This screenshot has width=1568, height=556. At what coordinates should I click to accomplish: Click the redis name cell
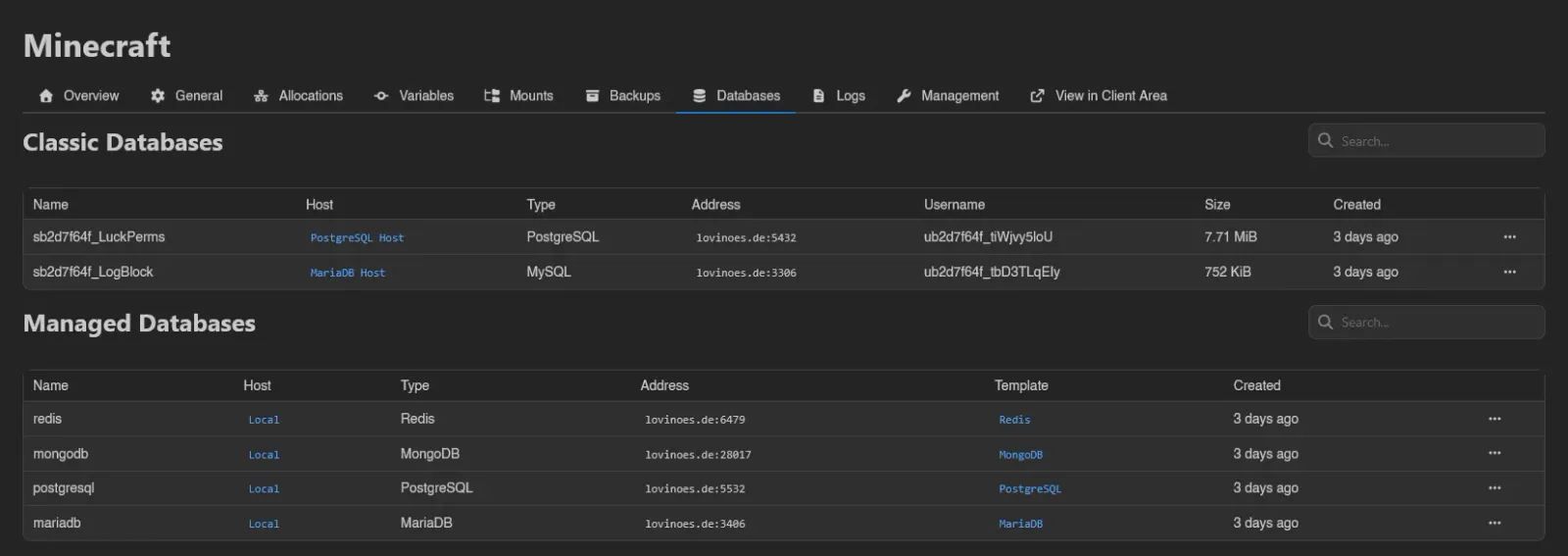(x=47, y=419)
